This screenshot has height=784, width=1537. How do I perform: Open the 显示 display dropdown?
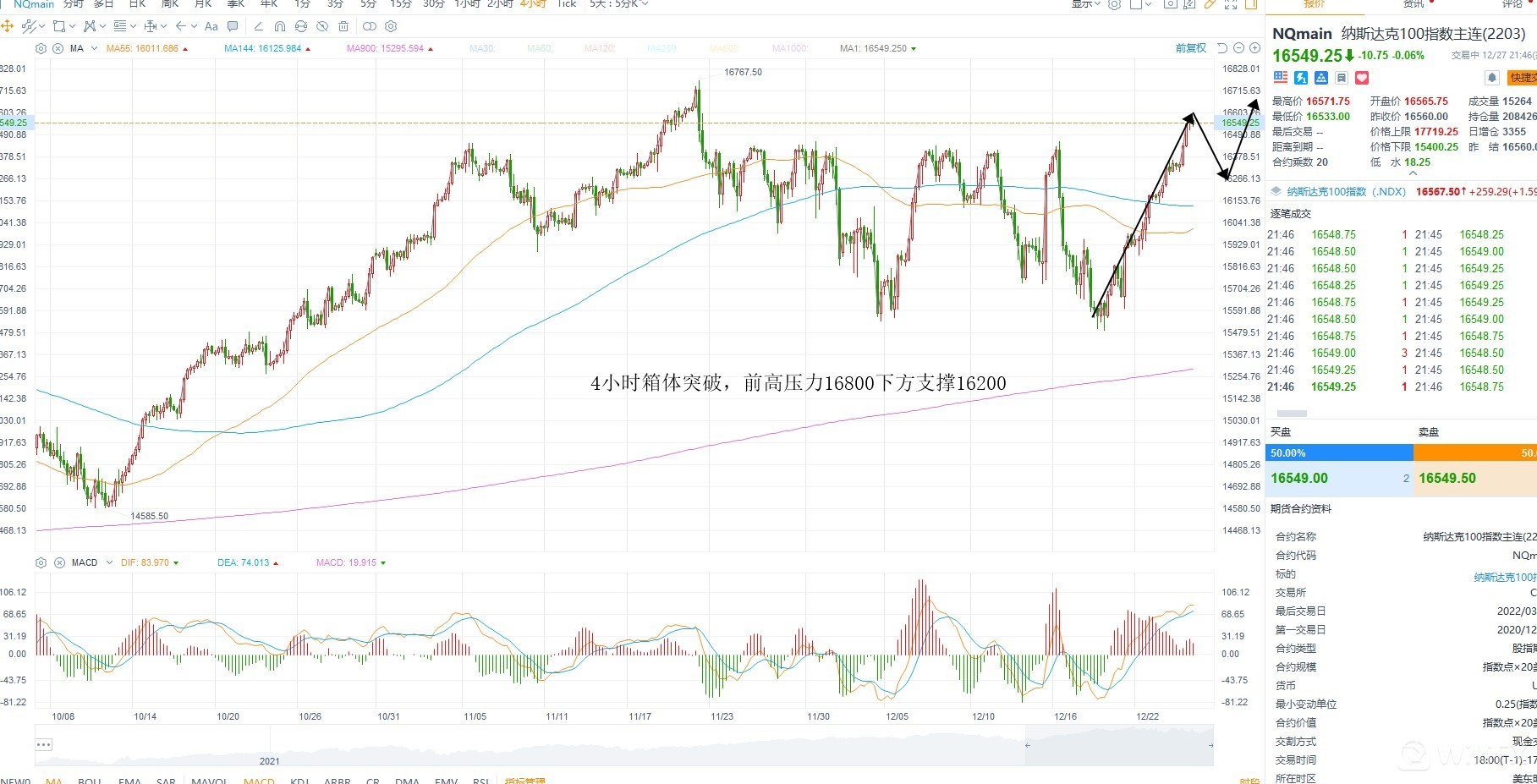point(1085,4)
